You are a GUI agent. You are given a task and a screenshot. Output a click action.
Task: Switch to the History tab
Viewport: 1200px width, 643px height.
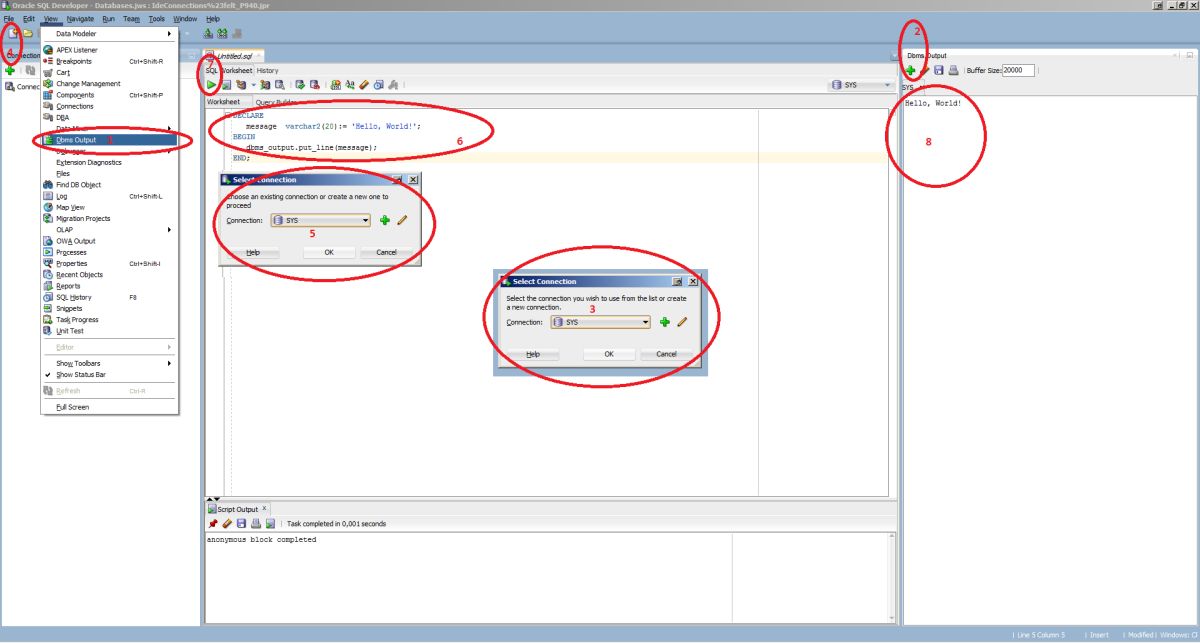[268, 71]
